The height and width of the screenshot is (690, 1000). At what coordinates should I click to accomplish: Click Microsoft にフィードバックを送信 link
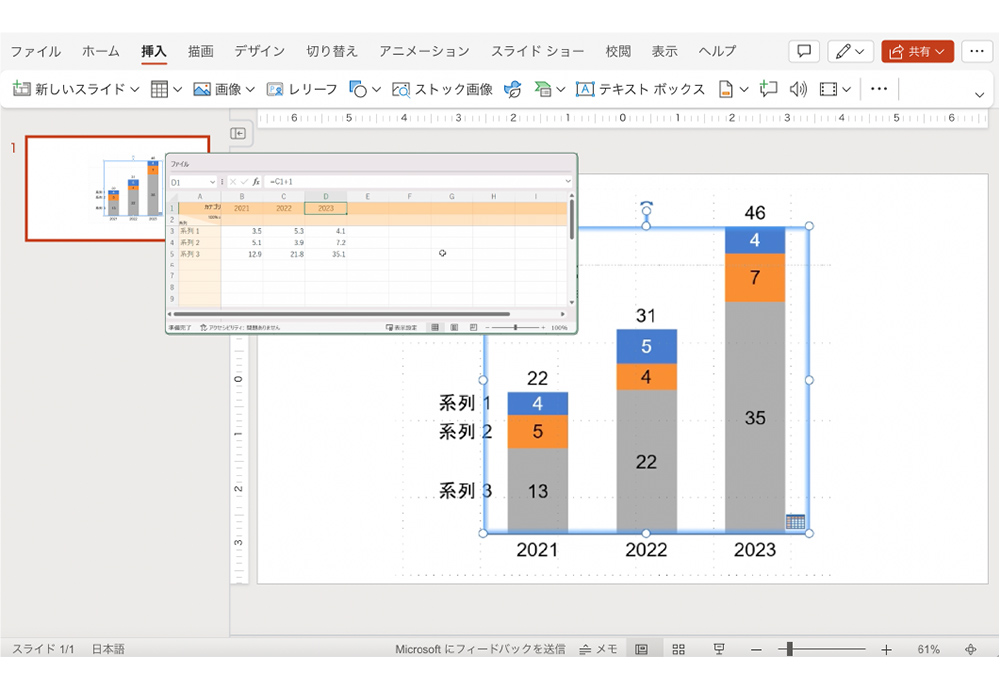(480, 649)
